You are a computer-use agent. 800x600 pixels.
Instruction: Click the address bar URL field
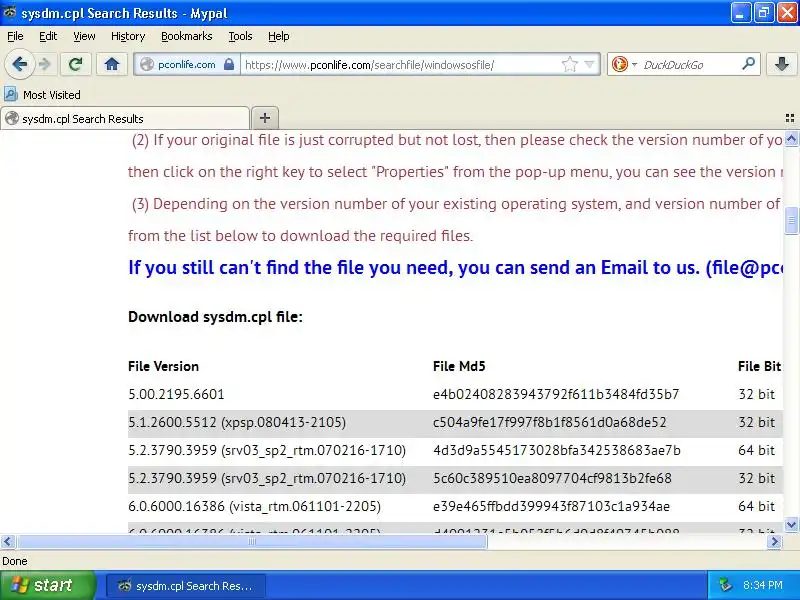(x=401, y=65)
